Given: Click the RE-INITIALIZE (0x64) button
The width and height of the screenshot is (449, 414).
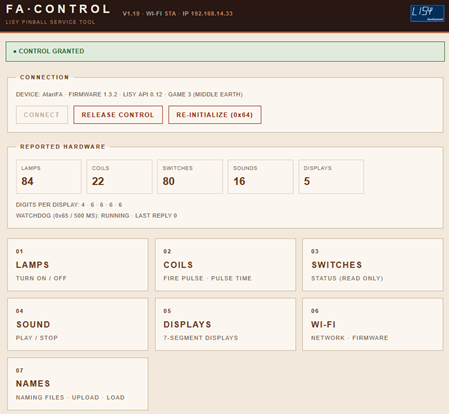Looking at the screenshot, I should pyautogui.click(x=215, y=115).
